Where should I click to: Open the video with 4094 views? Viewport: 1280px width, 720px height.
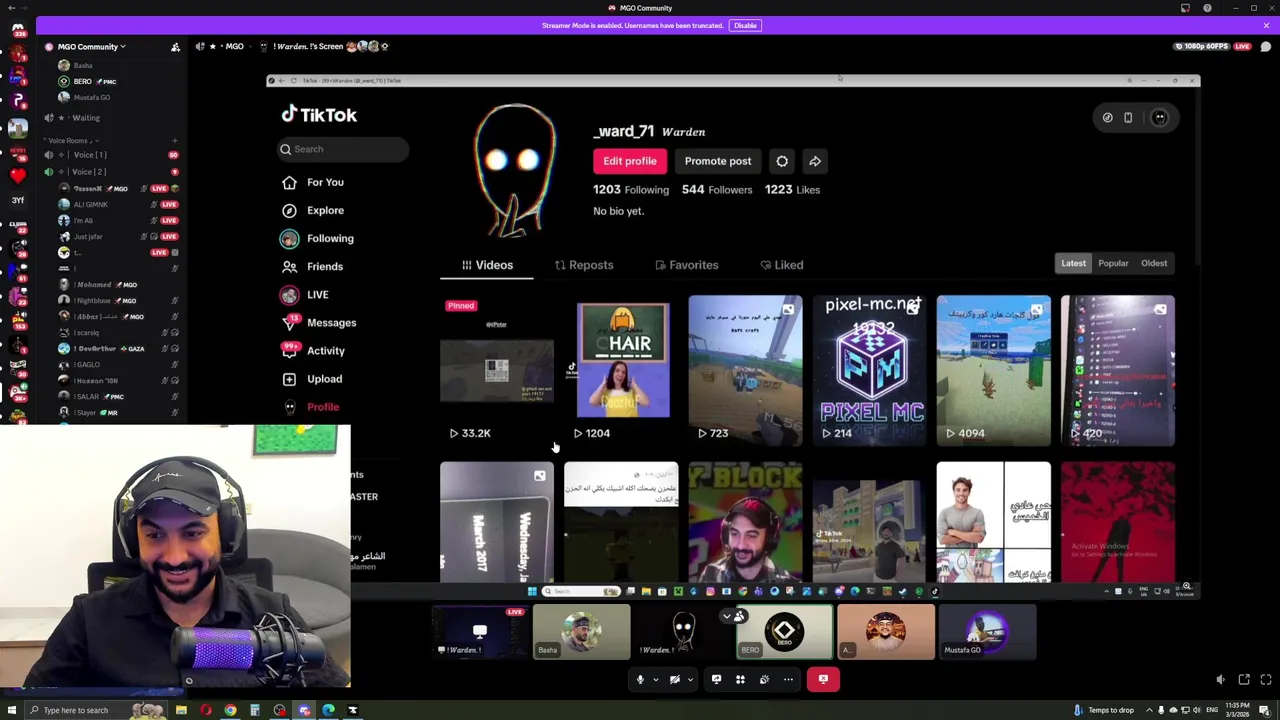(x=993, y=370)
